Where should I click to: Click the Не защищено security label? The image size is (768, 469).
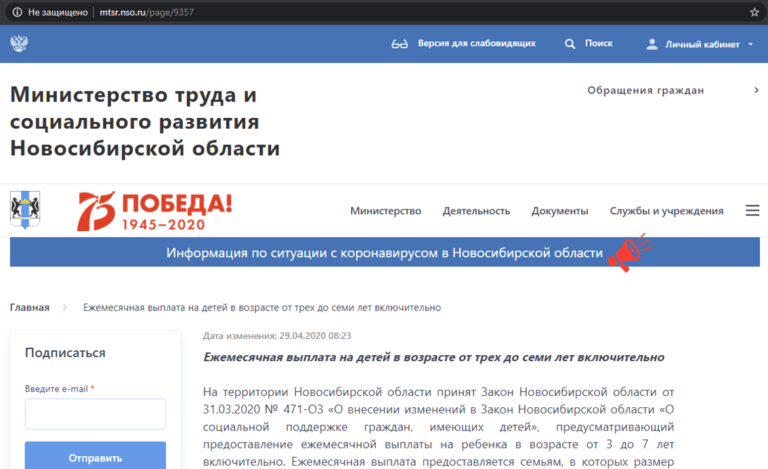(57, 12)
